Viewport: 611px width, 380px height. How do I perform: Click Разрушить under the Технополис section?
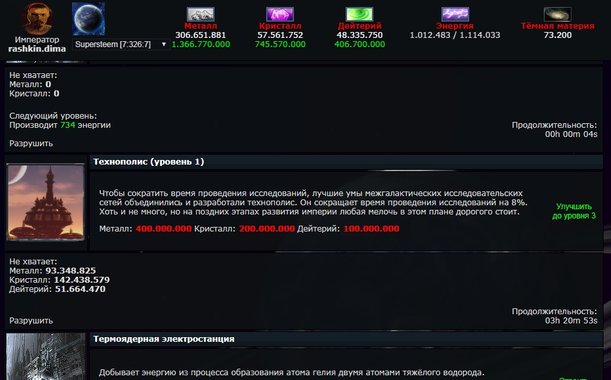click(31, 321)
